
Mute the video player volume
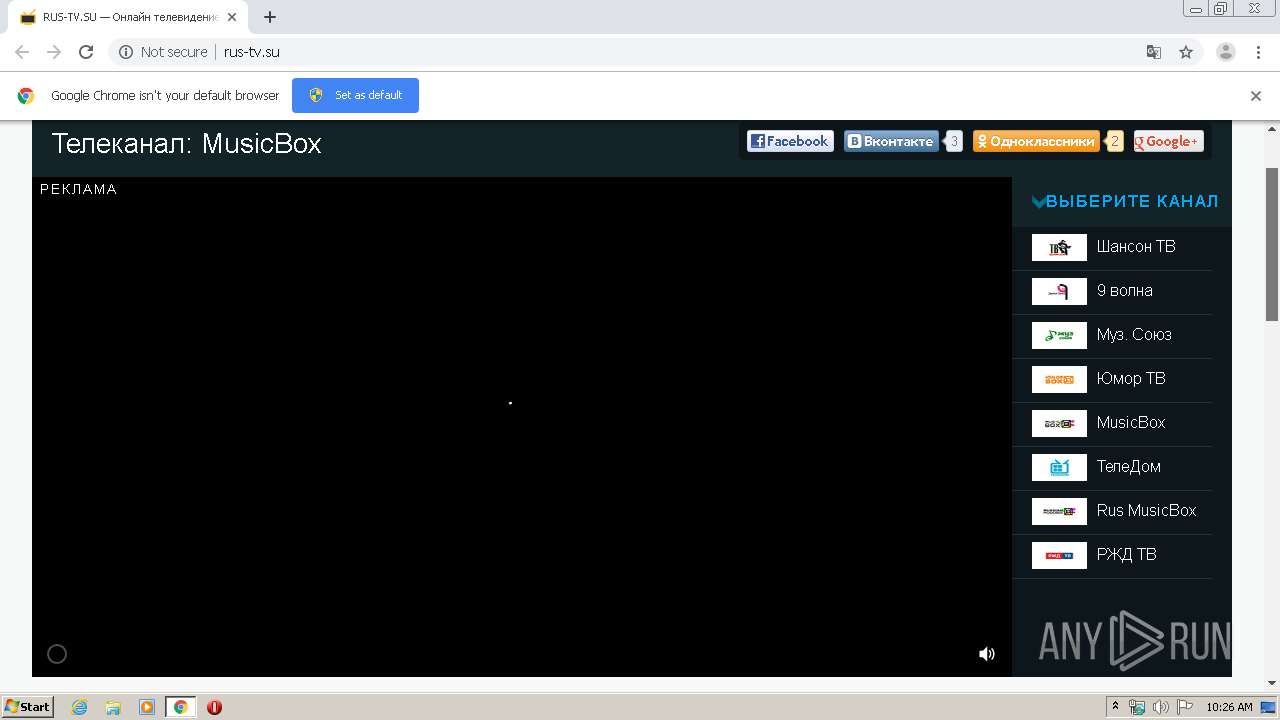987,654
